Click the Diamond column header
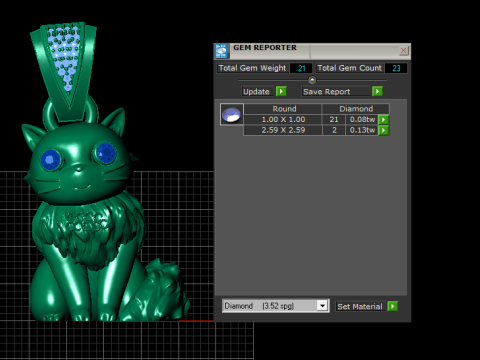The image size is (480, 360). click(356, 109)
